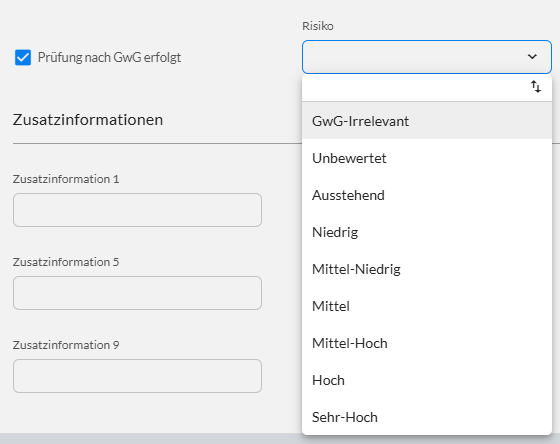Focus the Zusatzinformation 5 text field

click(x=138, y=293)
